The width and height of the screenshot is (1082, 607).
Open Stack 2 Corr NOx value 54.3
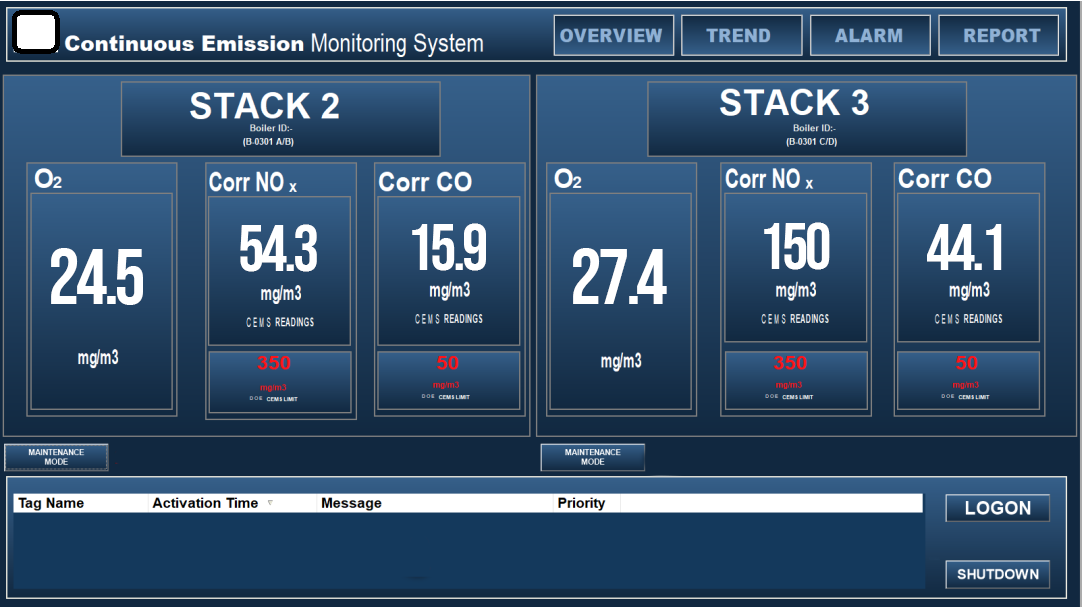click(x=279, y=249)
